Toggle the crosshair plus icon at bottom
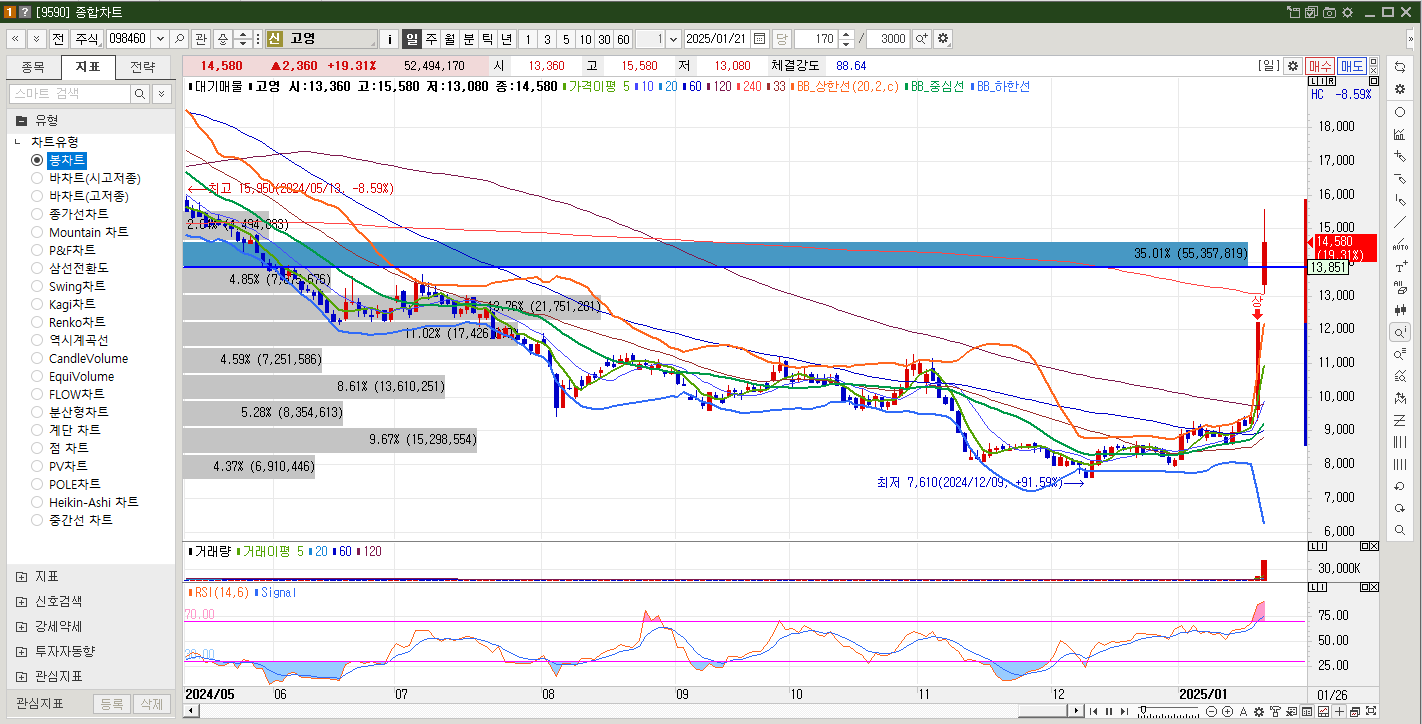 1339,712
